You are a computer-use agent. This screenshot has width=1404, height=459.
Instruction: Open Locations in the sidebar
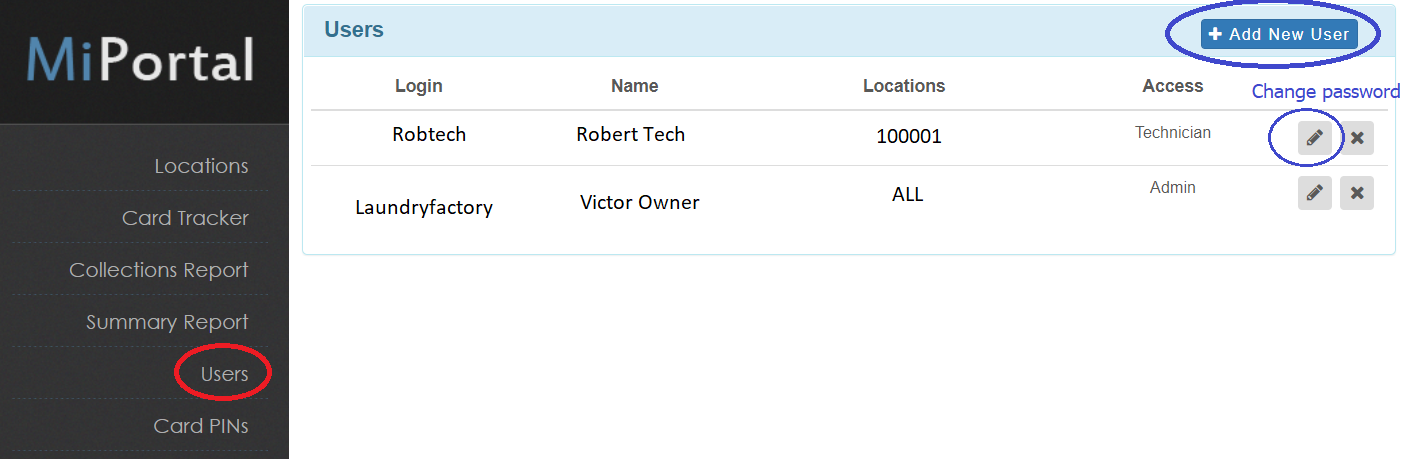pyautogui.click(x=201, y=166)
